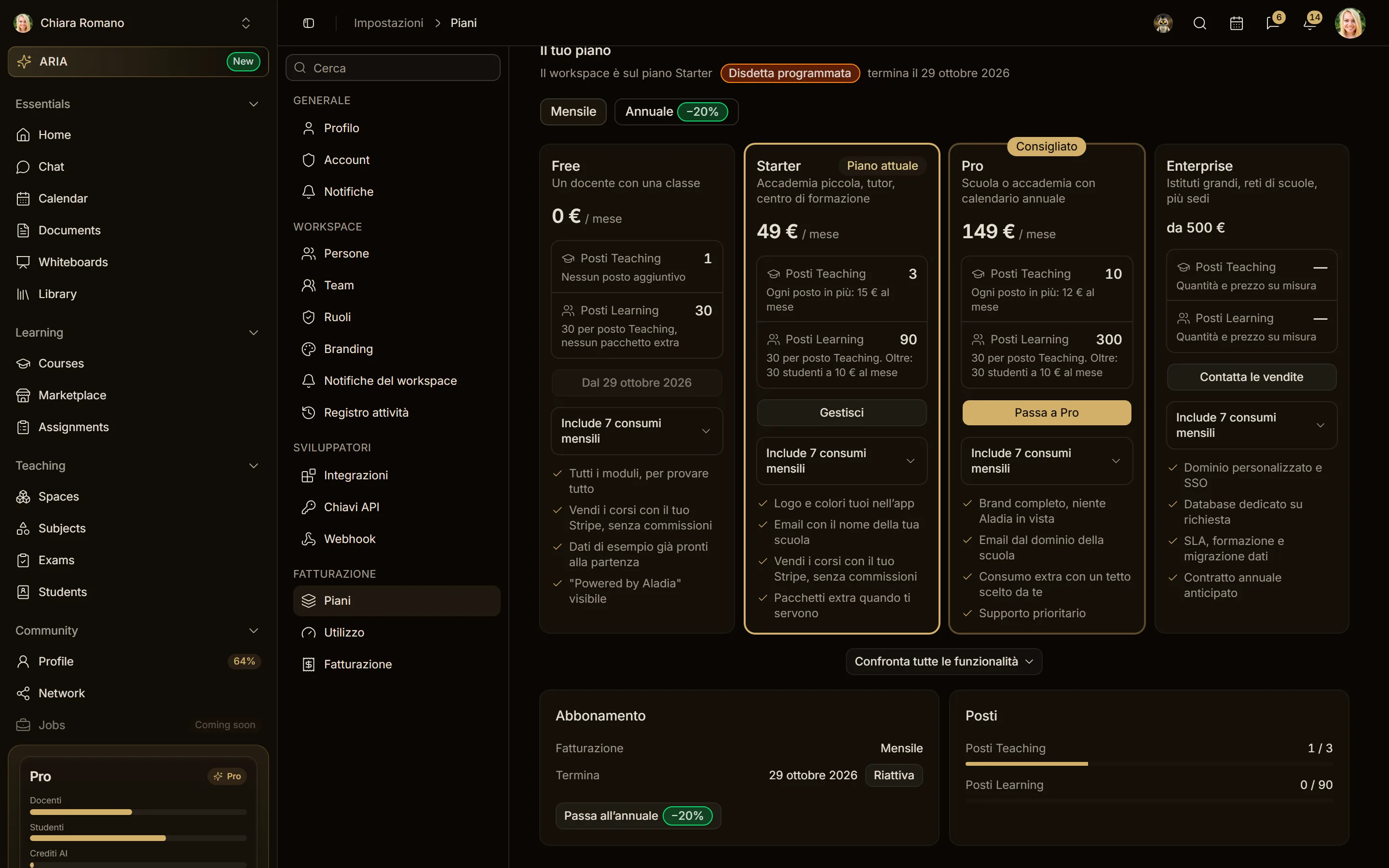The image size is (1389, 868).
Task: Expand Include 7 consumi mensili in Enterprise plan
Action: point(1251,425)
